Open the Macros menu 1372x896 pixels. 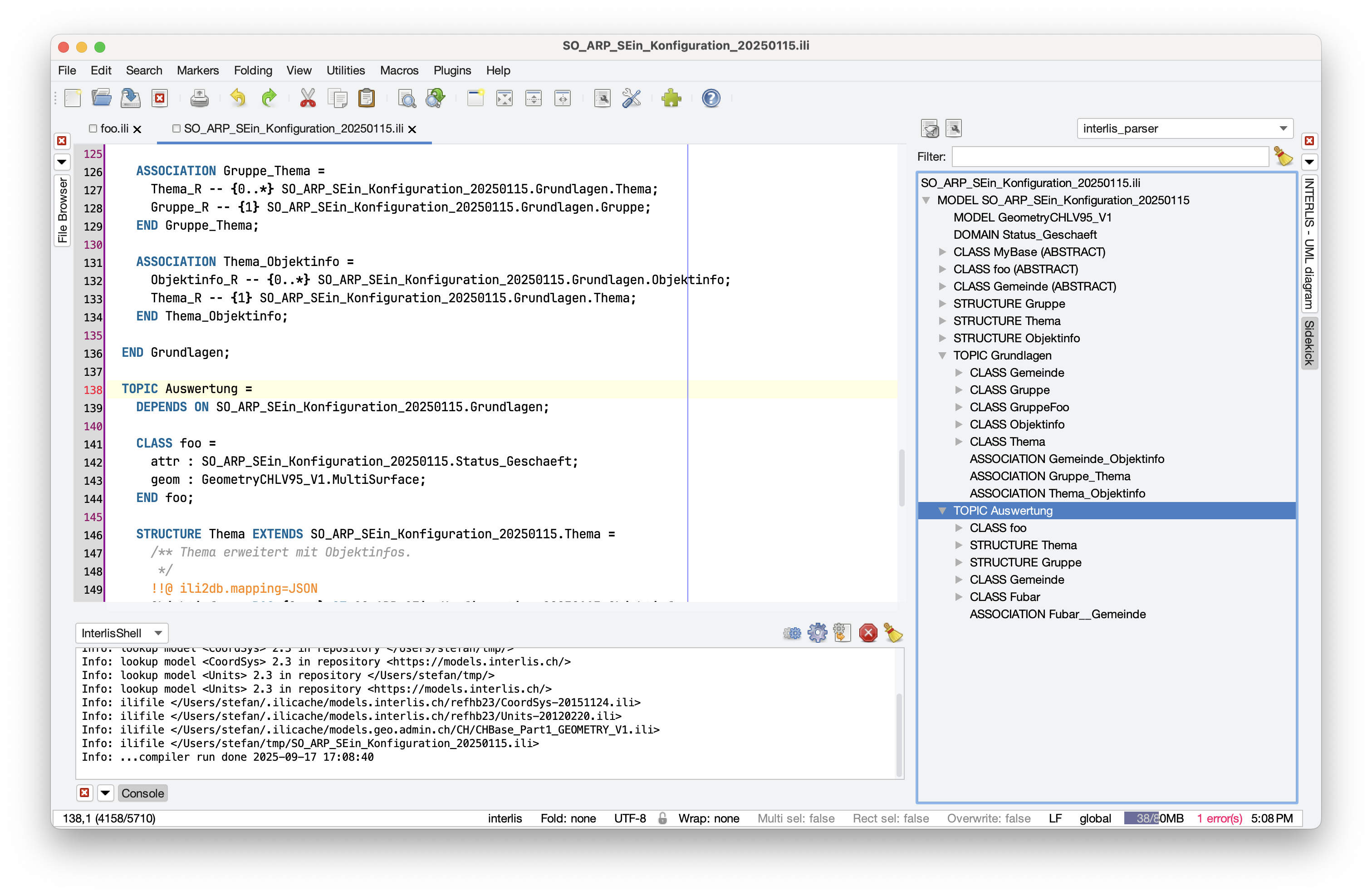(x=399, y=70)
